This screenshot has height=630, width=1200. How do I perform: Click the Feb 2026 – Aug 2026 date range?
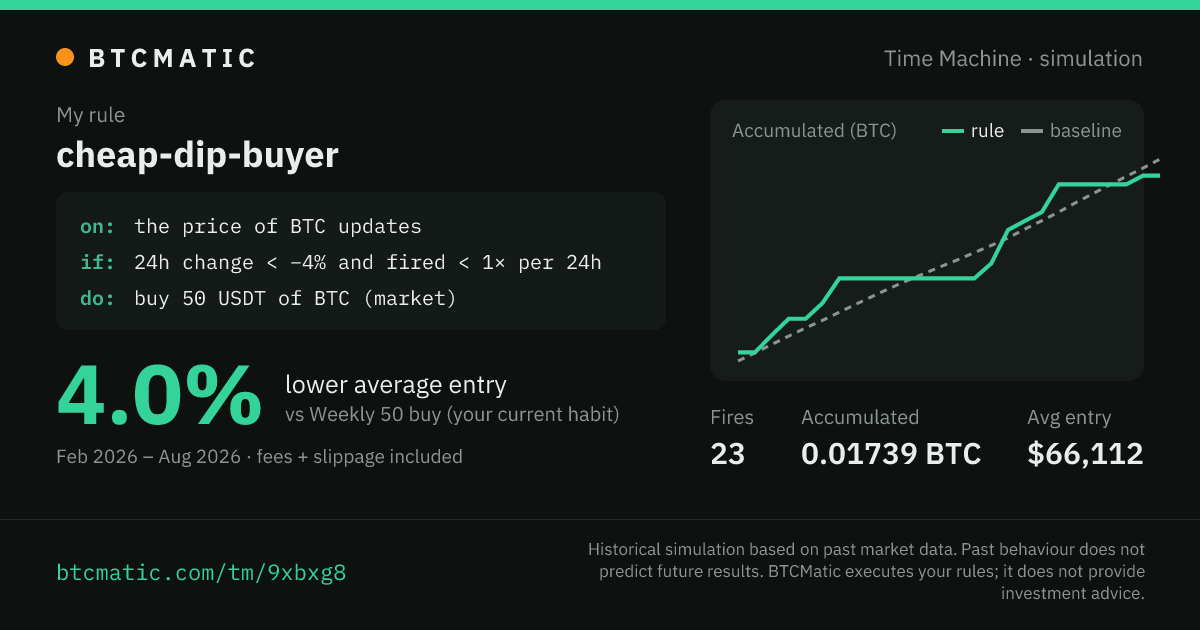(x=148, y=457)
